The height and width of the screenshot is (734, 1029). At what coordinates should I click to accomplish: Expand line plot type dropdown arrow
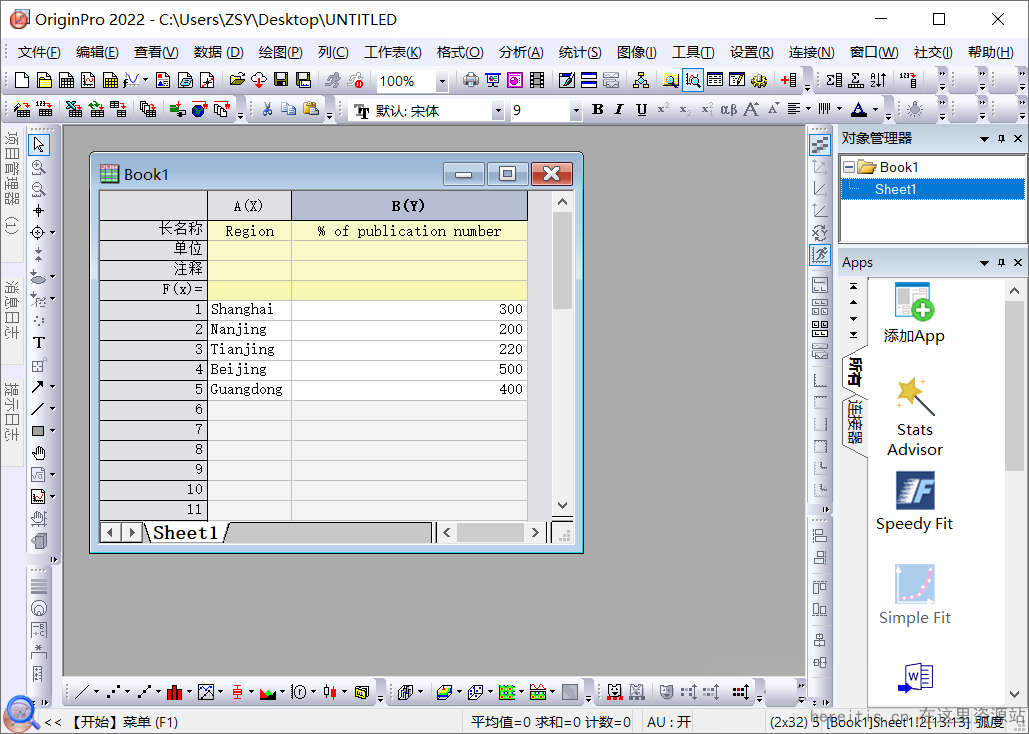click(x=96, y=692)
